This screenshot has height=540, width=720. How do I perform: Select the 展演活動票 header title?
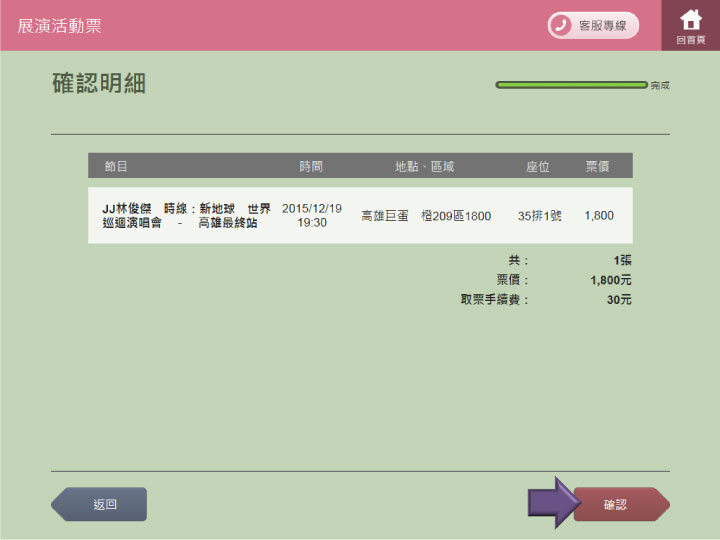pyautogui.click(x=59, y=26)
